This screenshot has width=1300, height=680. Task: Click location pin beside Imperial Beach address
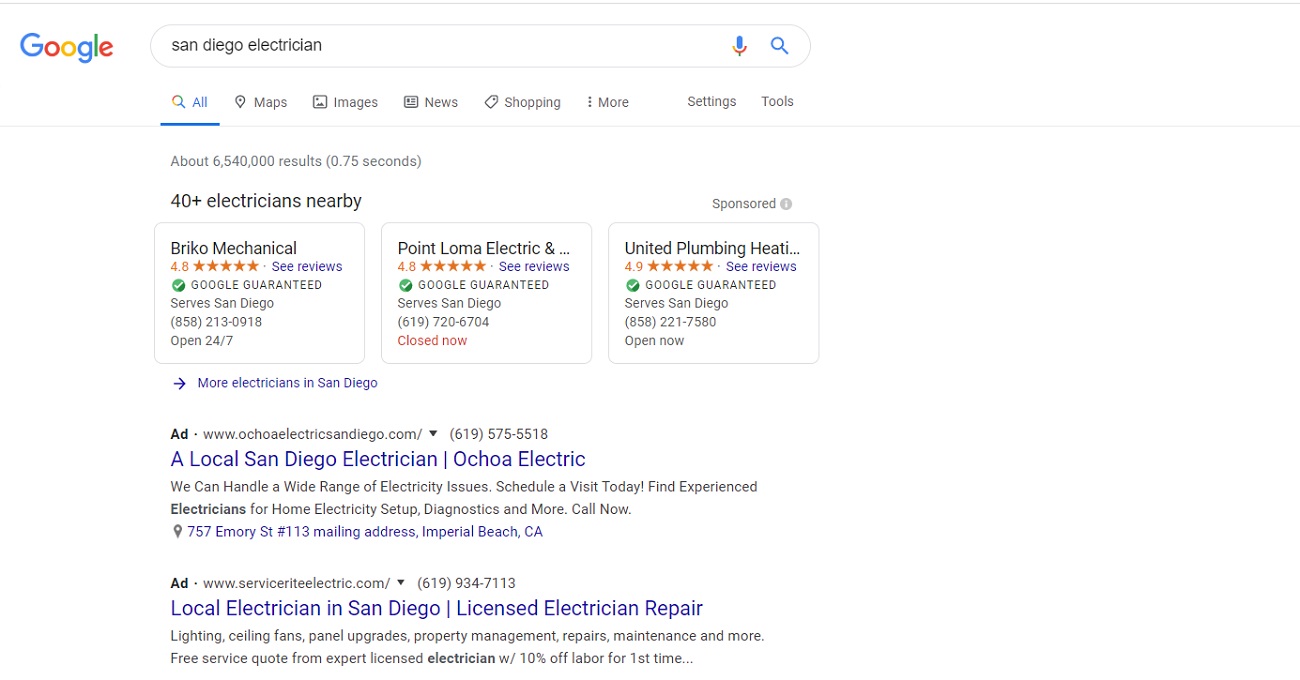click(x=177, y=531)
